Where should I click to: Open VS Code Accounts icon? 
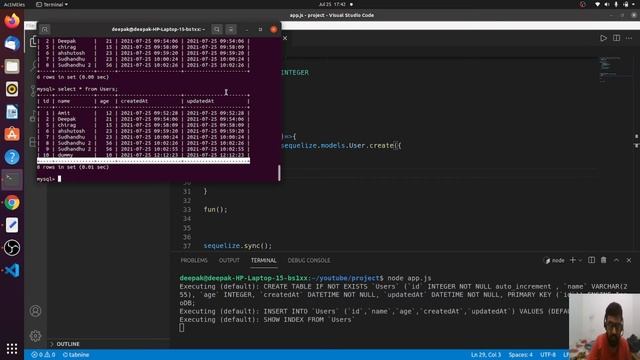click(x=36, y=311)
